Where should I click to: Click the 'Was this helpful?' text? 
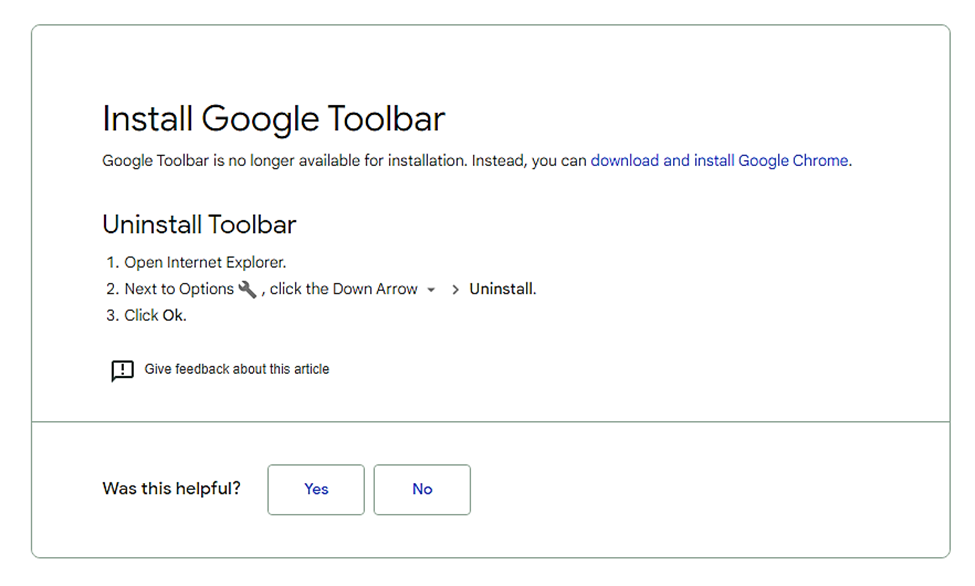(172, 488)
